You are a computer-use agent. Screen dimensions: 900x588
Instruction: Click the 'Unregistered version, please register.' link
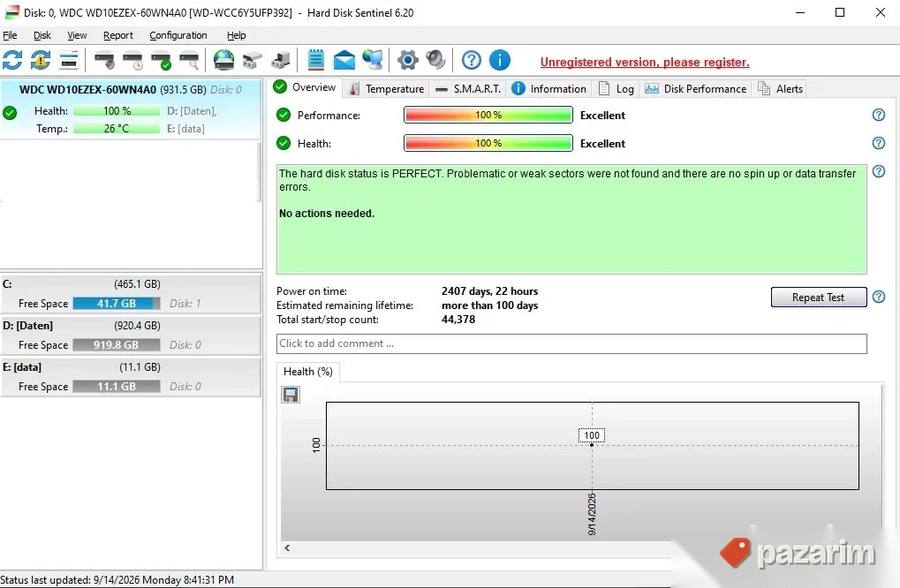coord(645,62)
